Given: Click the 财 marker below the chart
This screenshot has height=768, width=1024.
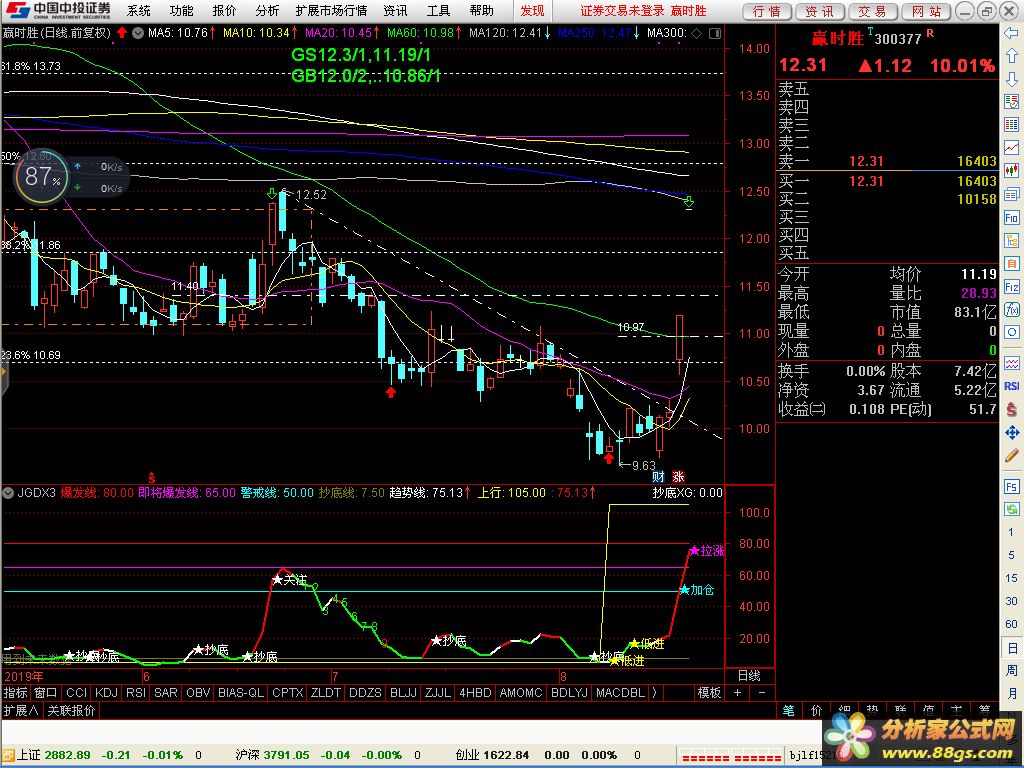Looking at the screenshot, I should 658,477.
